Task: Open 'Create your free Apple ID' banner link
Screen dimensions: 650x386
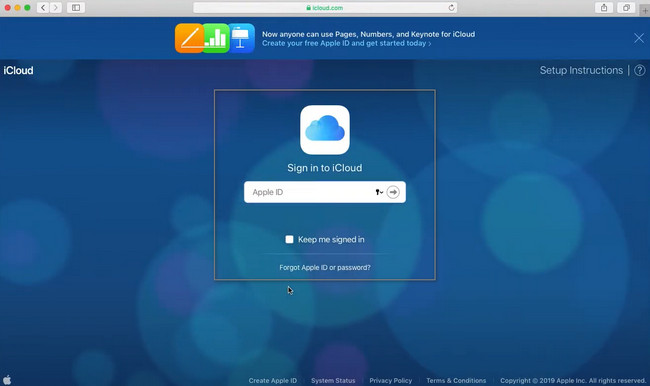Action: click(x=347, y=43)
